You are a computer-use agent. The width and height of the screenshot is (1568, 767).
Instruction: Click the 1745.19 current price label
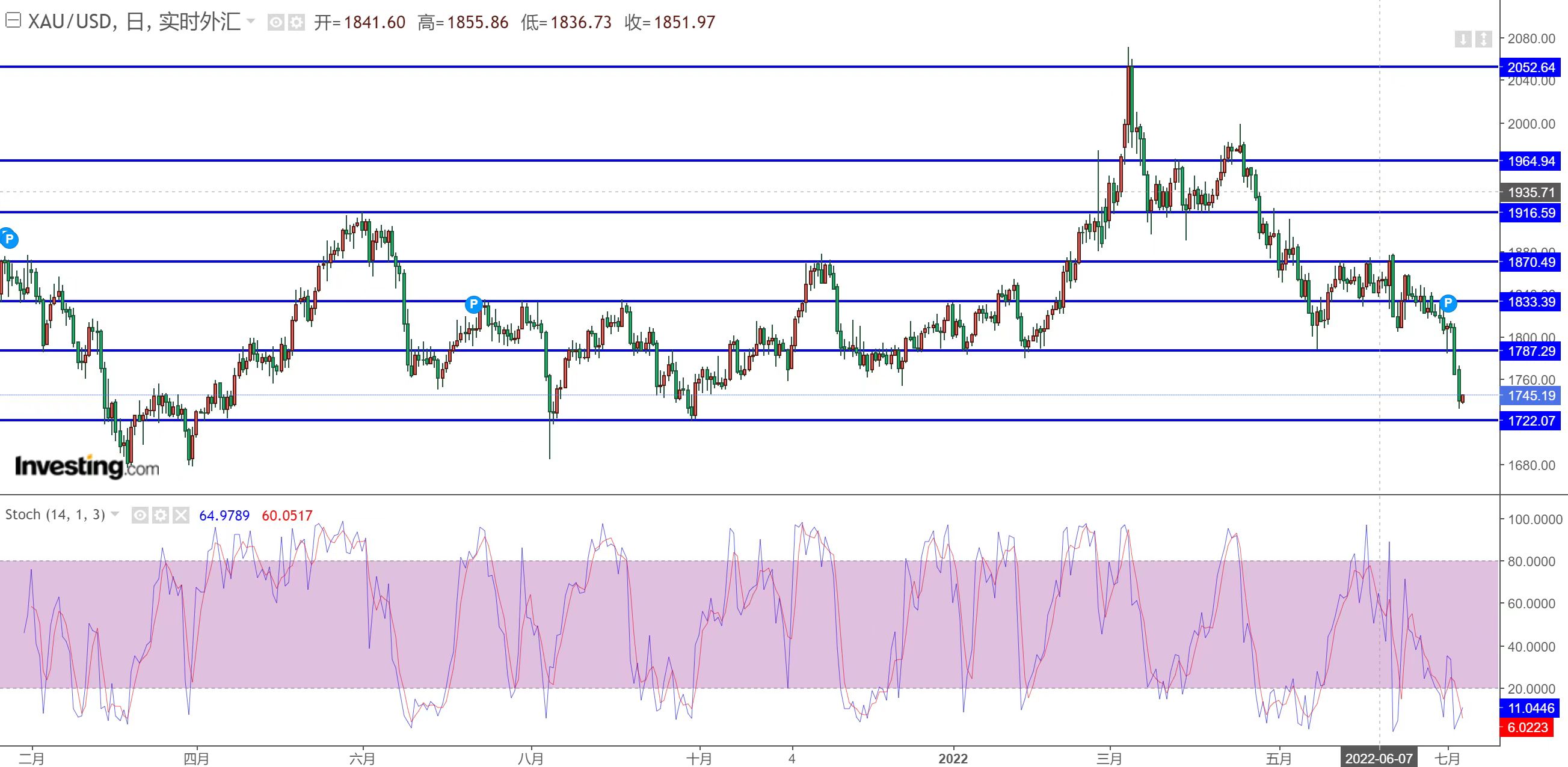(x=1530, y=396)
